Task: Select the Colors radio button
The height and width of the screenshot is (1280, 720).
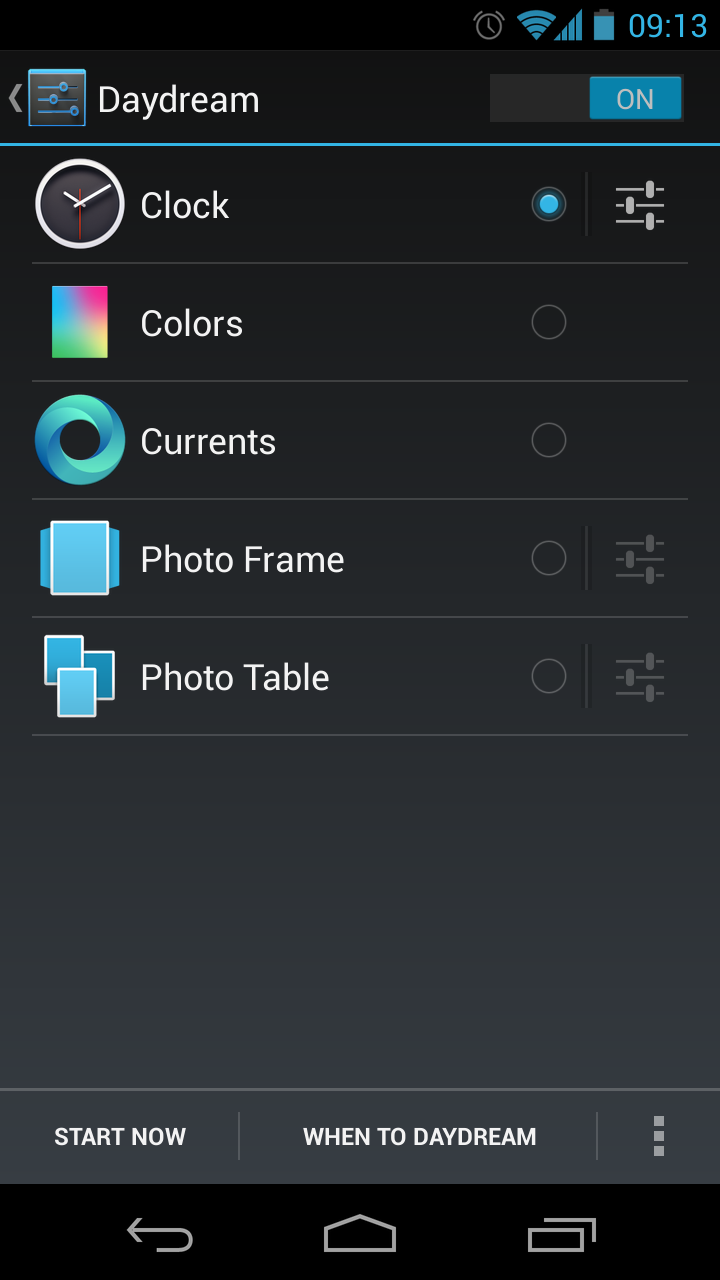Action: (x=548, y=323)
